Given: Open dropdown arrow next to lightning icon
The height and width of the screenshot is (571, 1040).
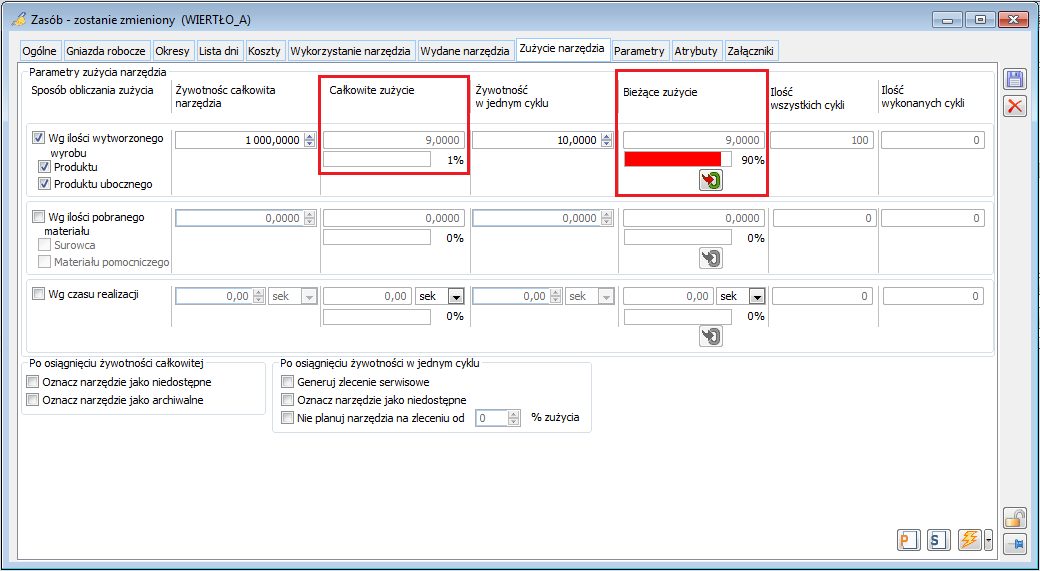Looking at the screenshot, I should pos(988,540).
